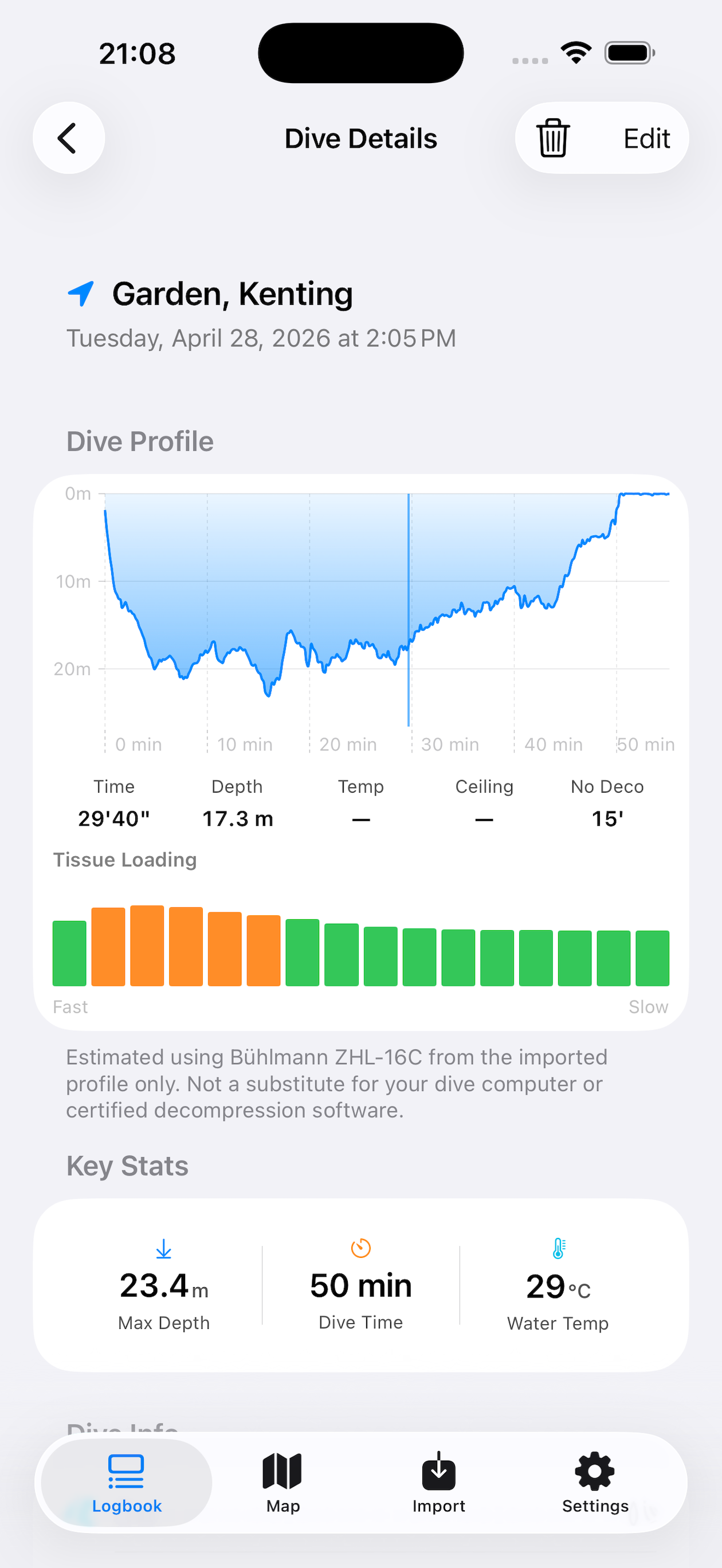Tap the Depth 17.3 m readout
The width and height of the screenshot is (722, 1568).
click(x=237, y=819)
